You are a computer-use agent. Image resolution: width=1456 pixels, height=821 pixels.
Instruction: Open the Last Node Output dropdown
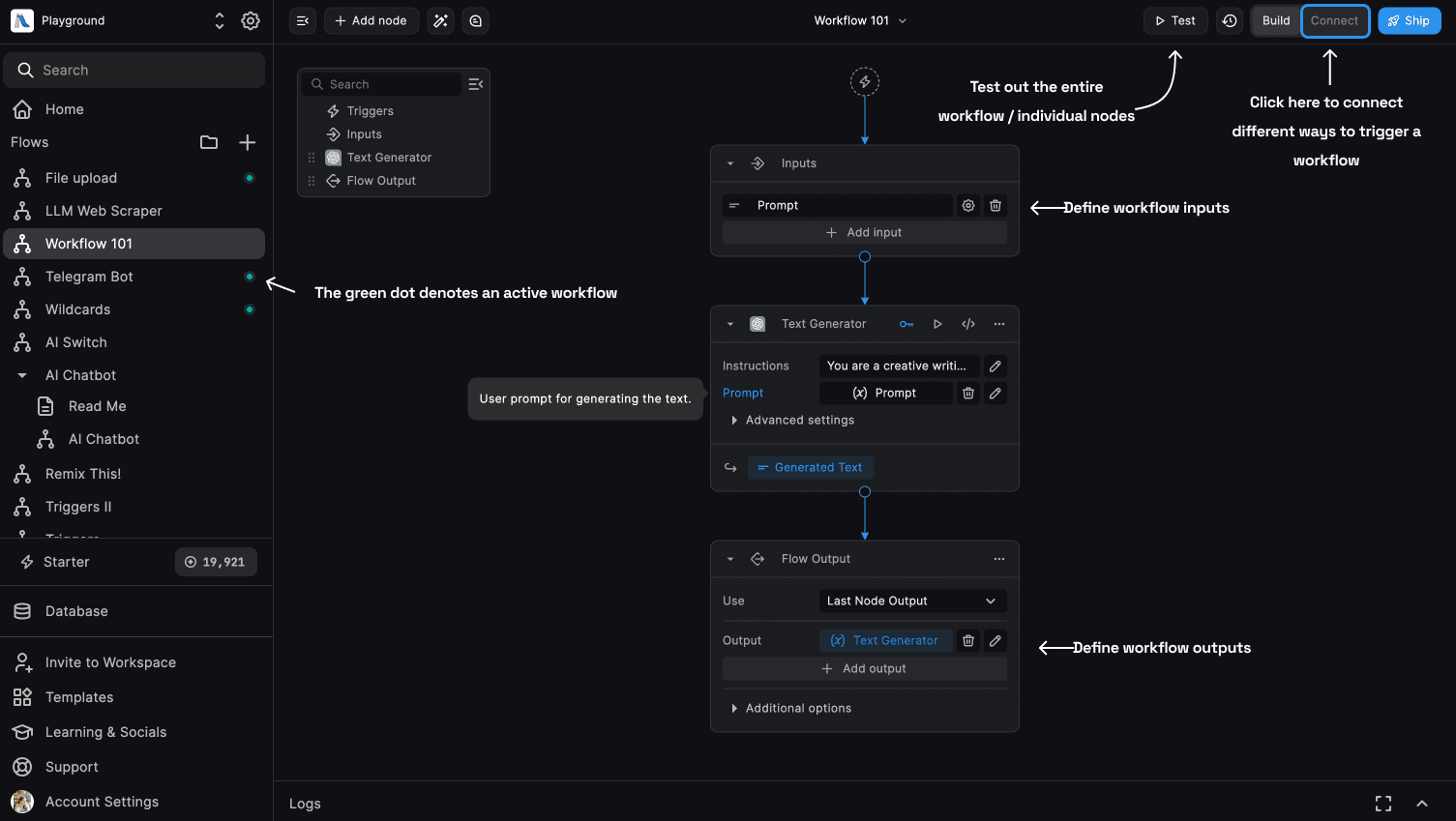[x=912, y=601]
